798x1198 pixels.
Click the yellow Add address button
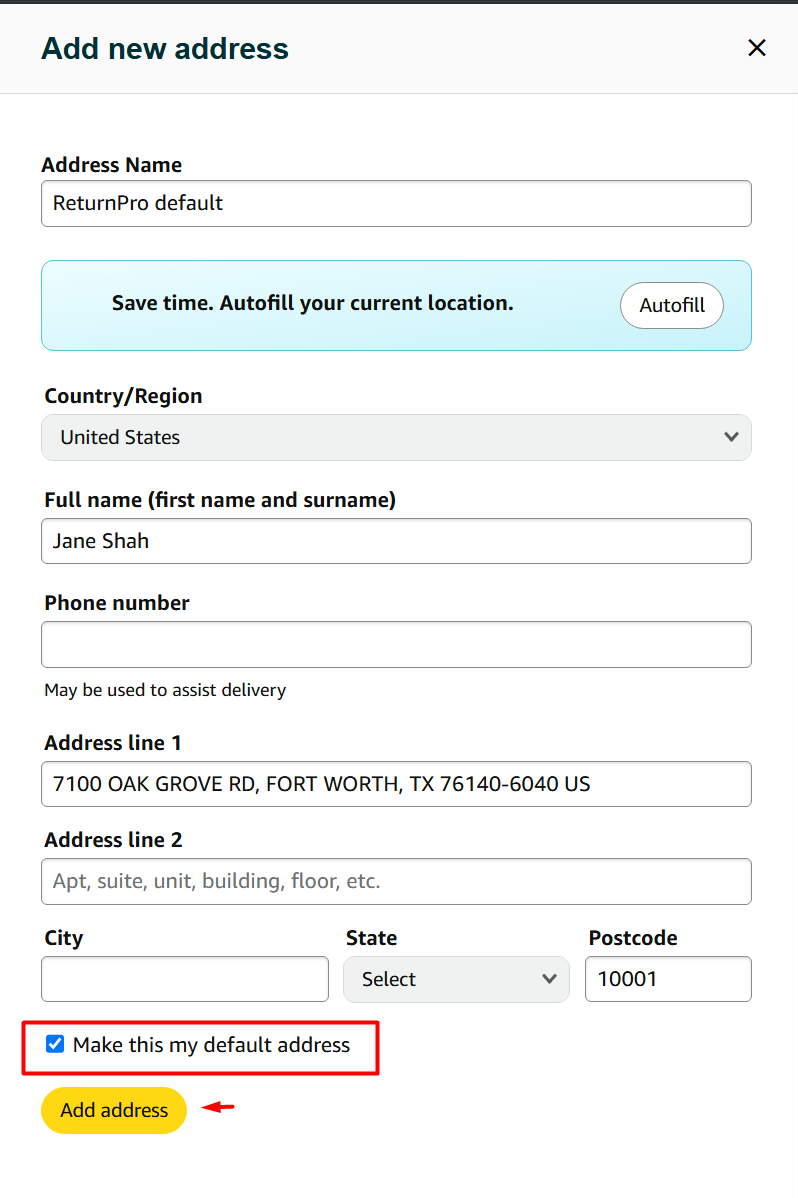[114, 1110]
